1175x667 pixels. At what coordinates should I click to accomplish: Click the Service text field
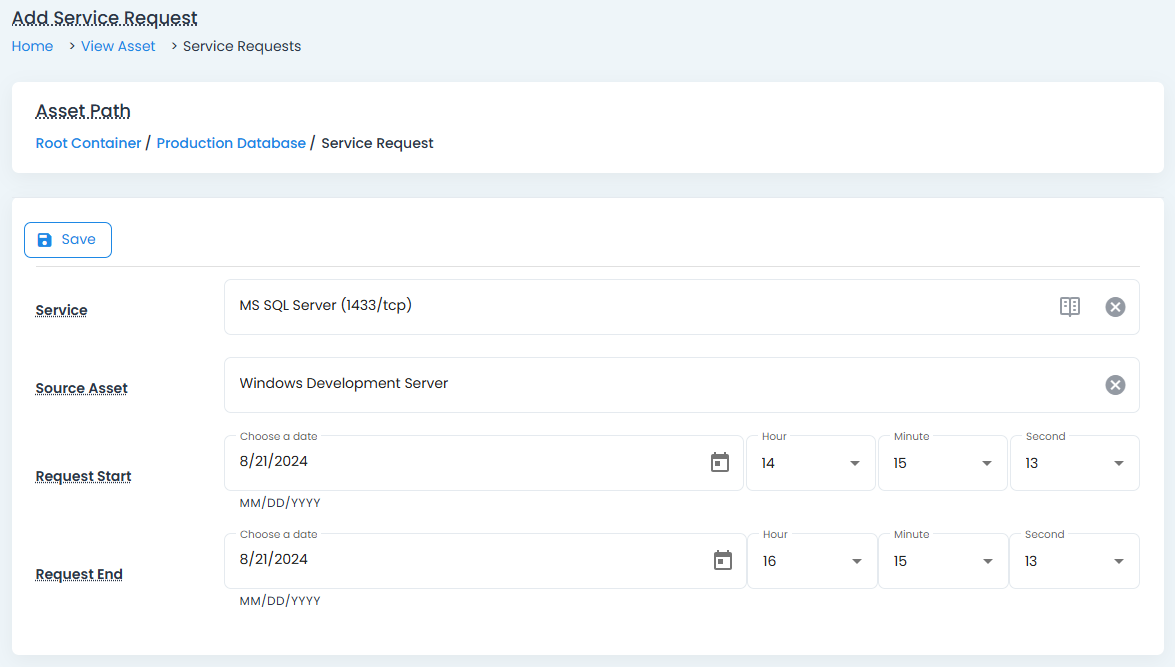pyautogui.click(x=640, y=306)
